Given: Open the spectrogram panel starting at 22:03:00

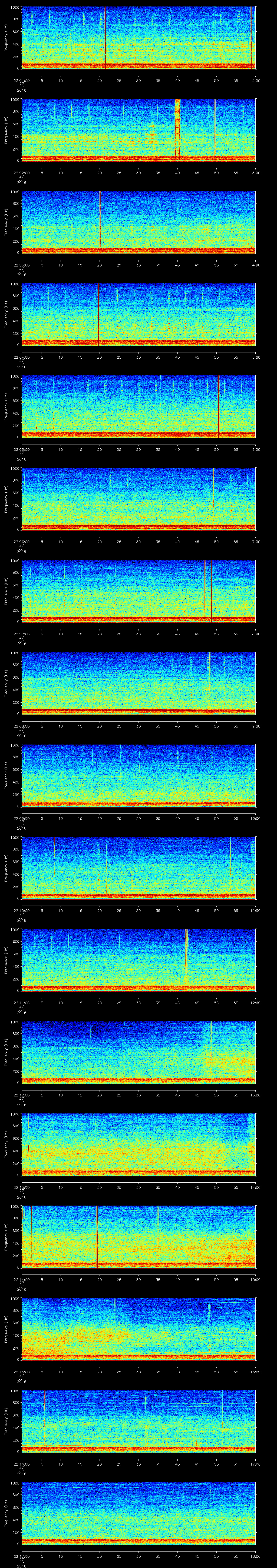Looking at the screenshot, I should 139,222.
